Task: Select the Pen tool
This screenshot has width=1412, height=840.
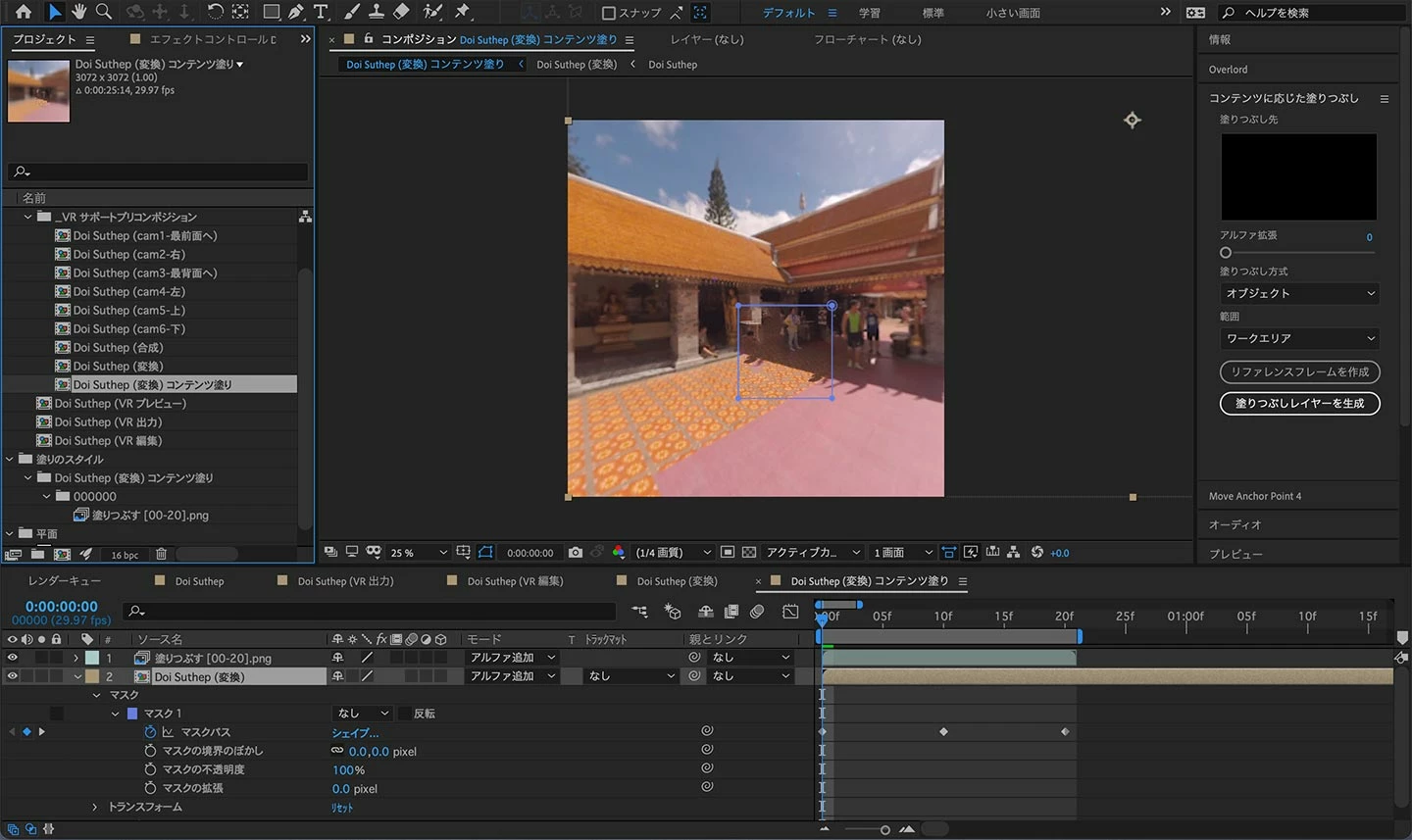Action: point(296,12)
